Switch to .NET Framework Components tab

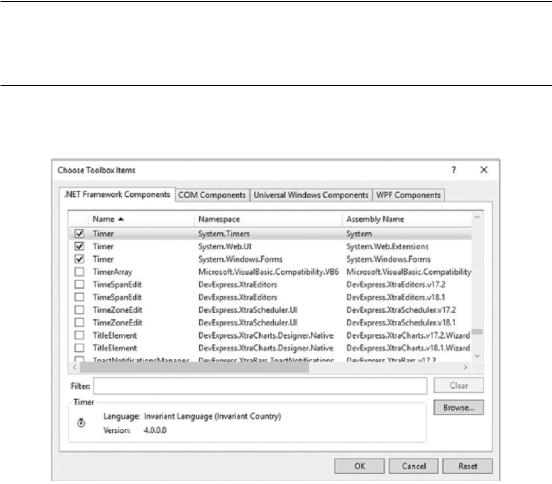point(117,194)
